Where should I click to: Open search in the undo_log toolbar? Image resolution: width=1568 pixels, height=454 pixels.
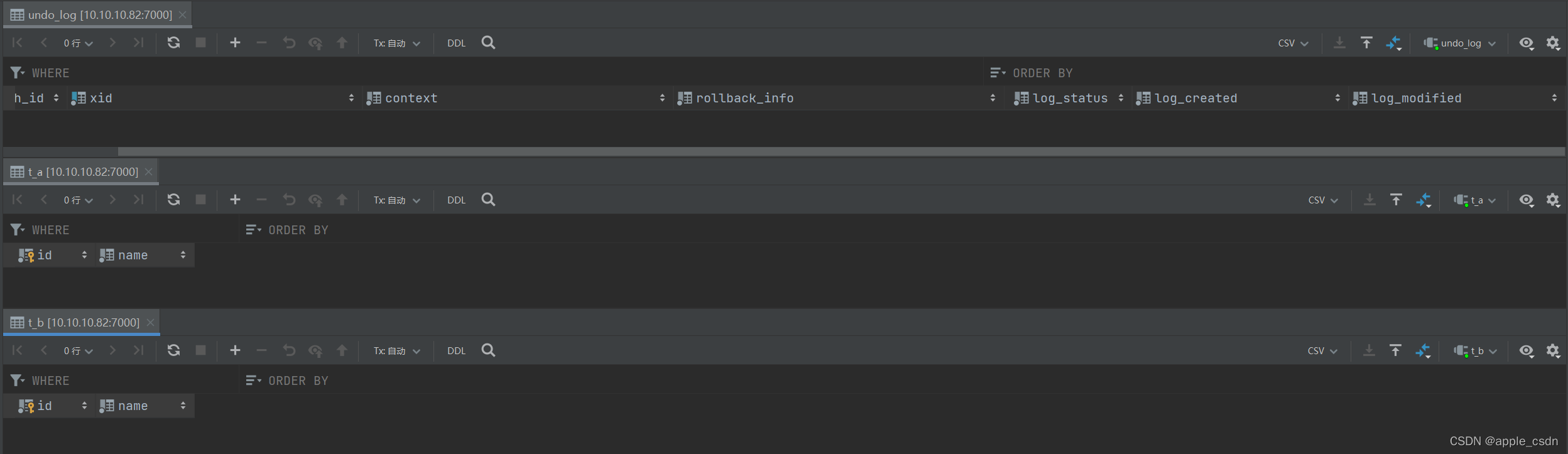[x=488, y=43]
